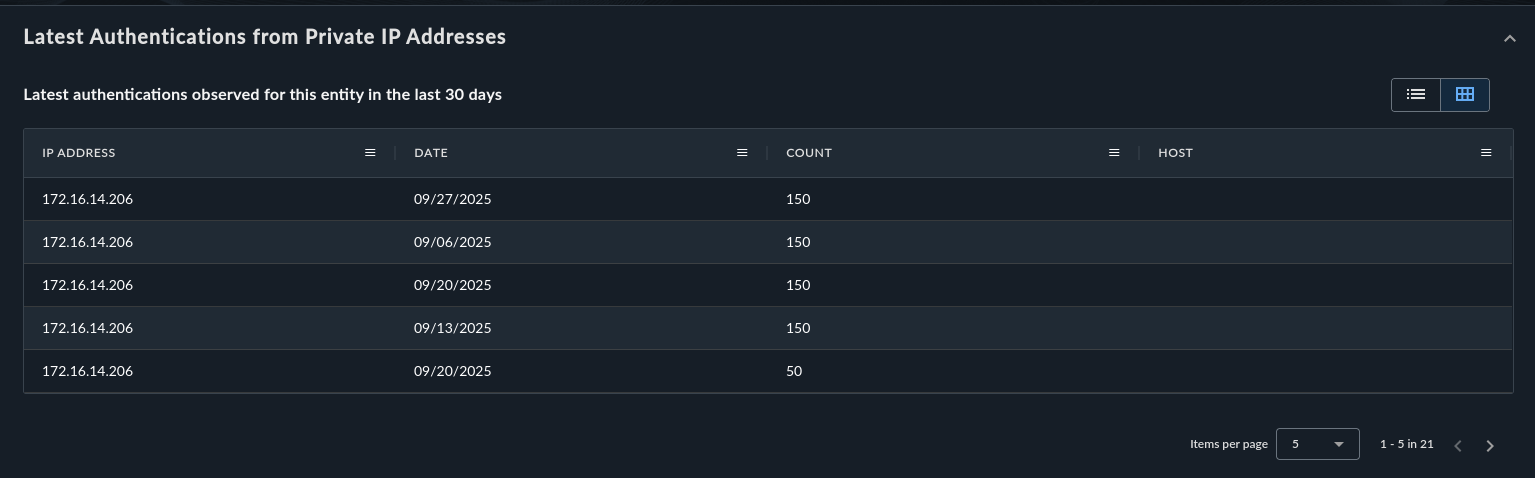The height and width of the screenshot is (478, 1535).
Task: Switch to list view layout
Action: pos(1415,94)
